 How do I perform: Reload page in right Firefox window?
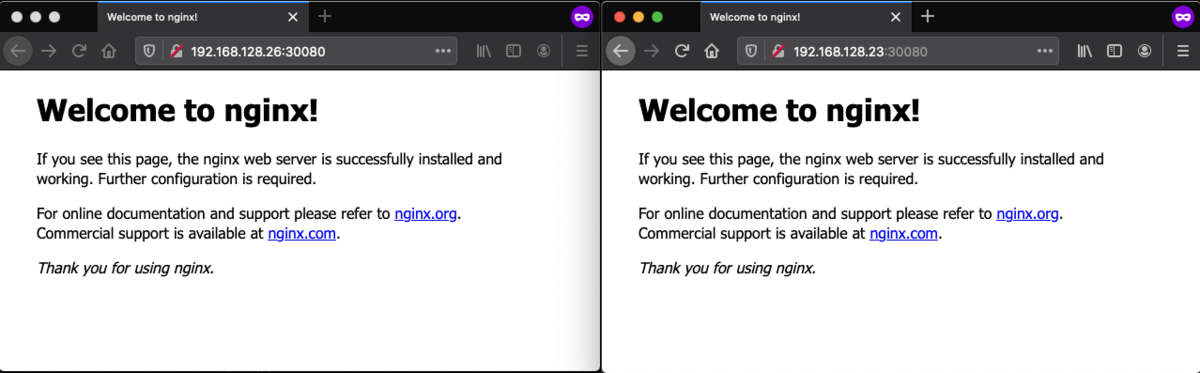681,51
